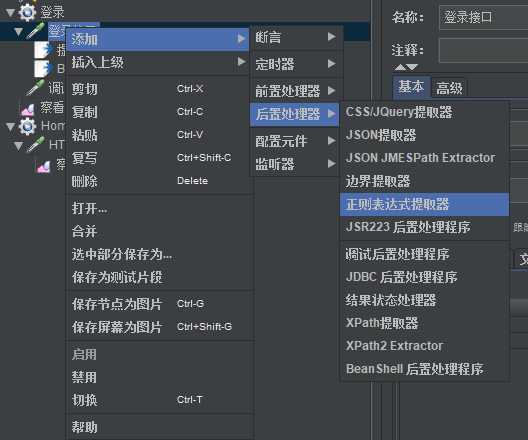Screen dimensions: 528x440
Task: Collapse the 登录 thread group tree node
Action: 10,13
